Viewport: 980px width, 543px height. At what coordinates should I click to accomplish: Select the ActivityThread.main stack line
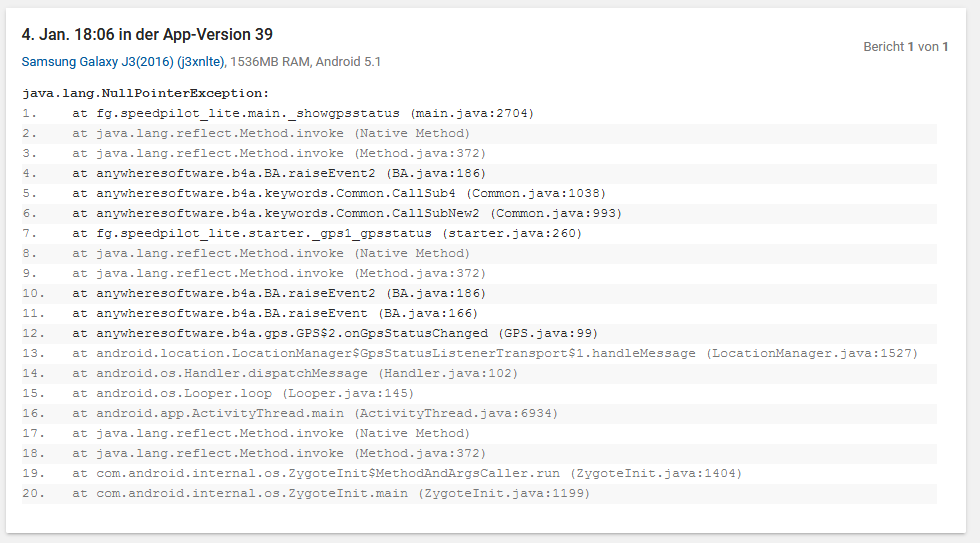click(x=315, y=413)
